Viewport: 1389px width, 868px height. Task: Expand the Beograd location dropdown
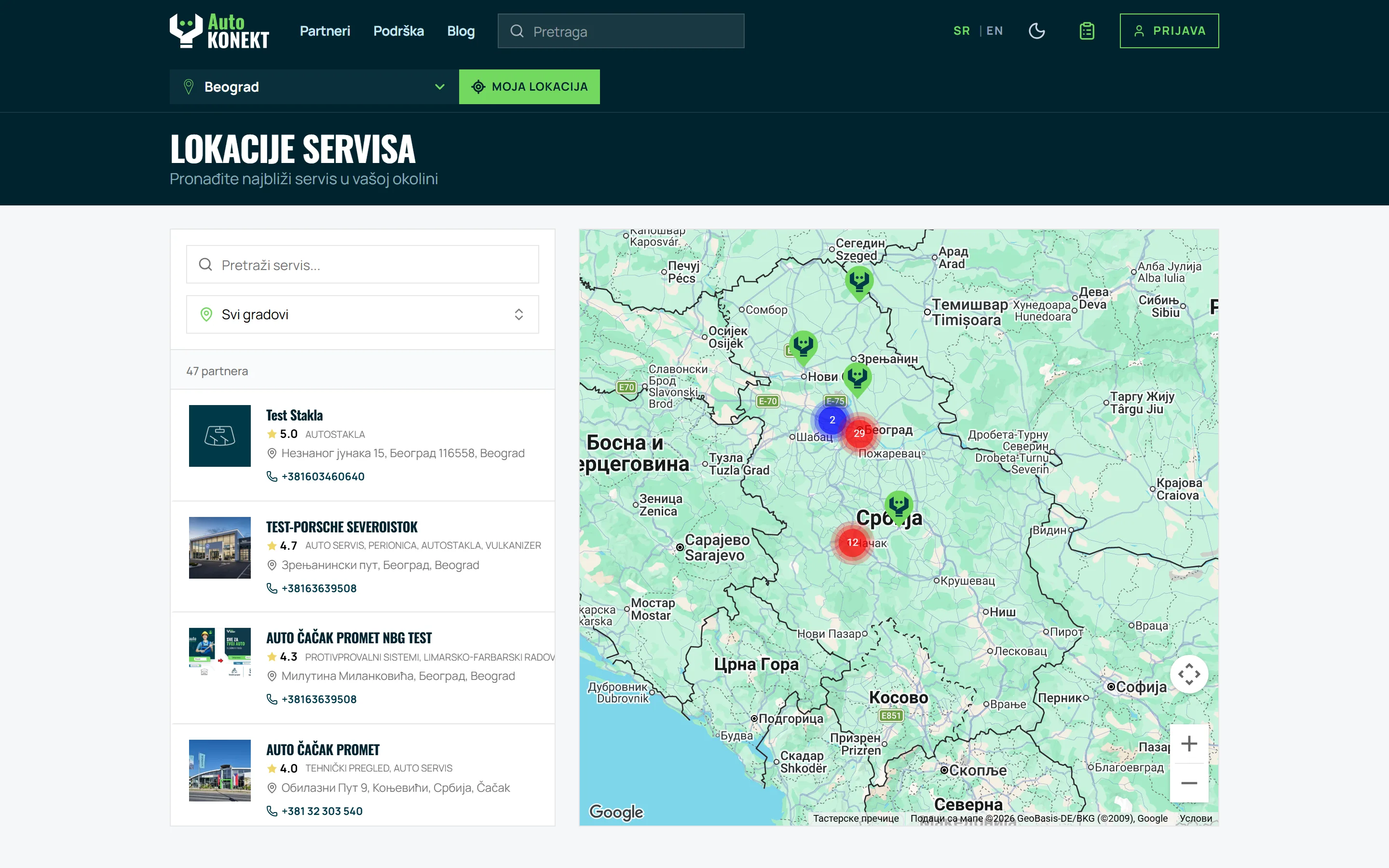314,87
